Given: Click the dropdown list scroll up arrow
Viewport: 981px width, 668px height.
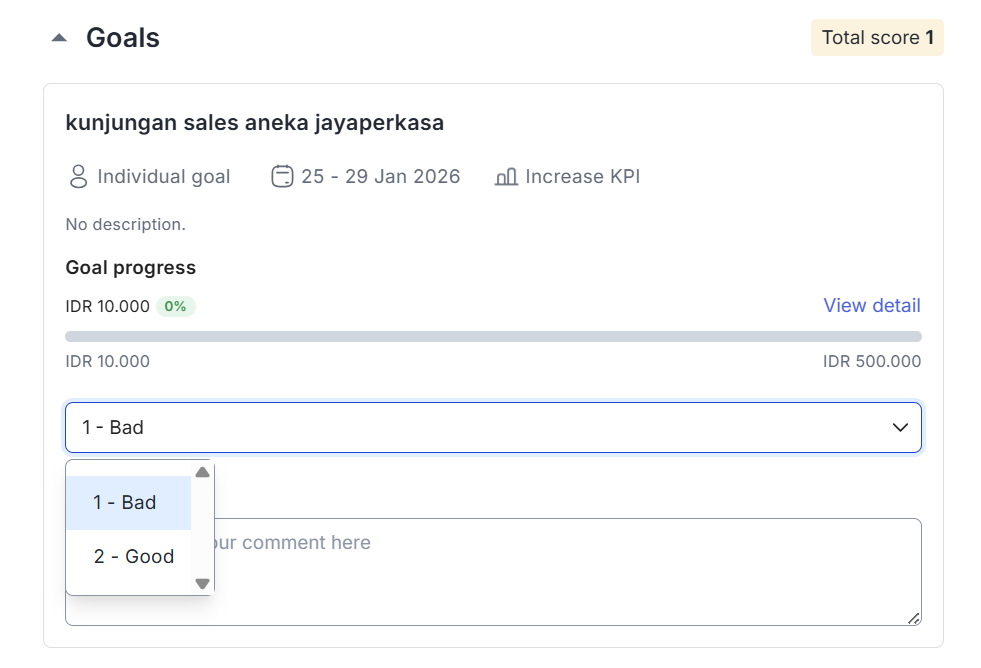Looking at the screenshot, I should (x=203, y=472).
